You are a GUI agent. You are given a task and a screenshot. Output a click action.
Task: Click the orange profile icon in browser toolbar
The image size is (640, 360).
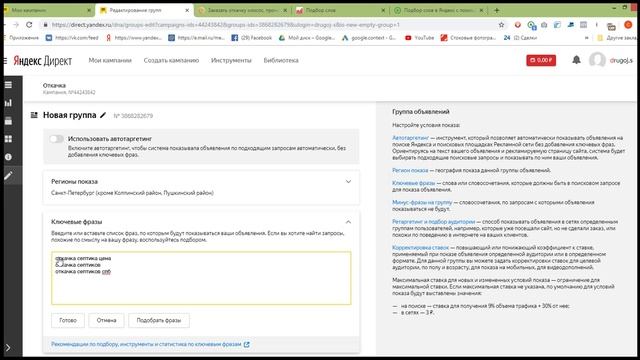pyautogui.click(x=628, y=25)
